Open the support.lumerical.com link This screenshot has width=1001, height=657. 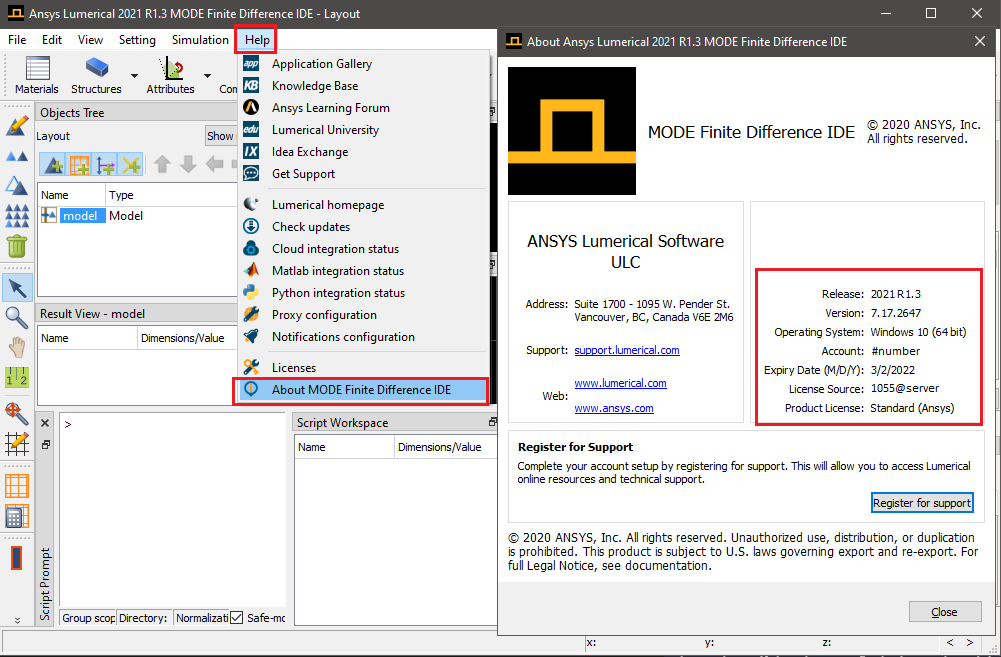pyautogui.click(x=627, y=350)
